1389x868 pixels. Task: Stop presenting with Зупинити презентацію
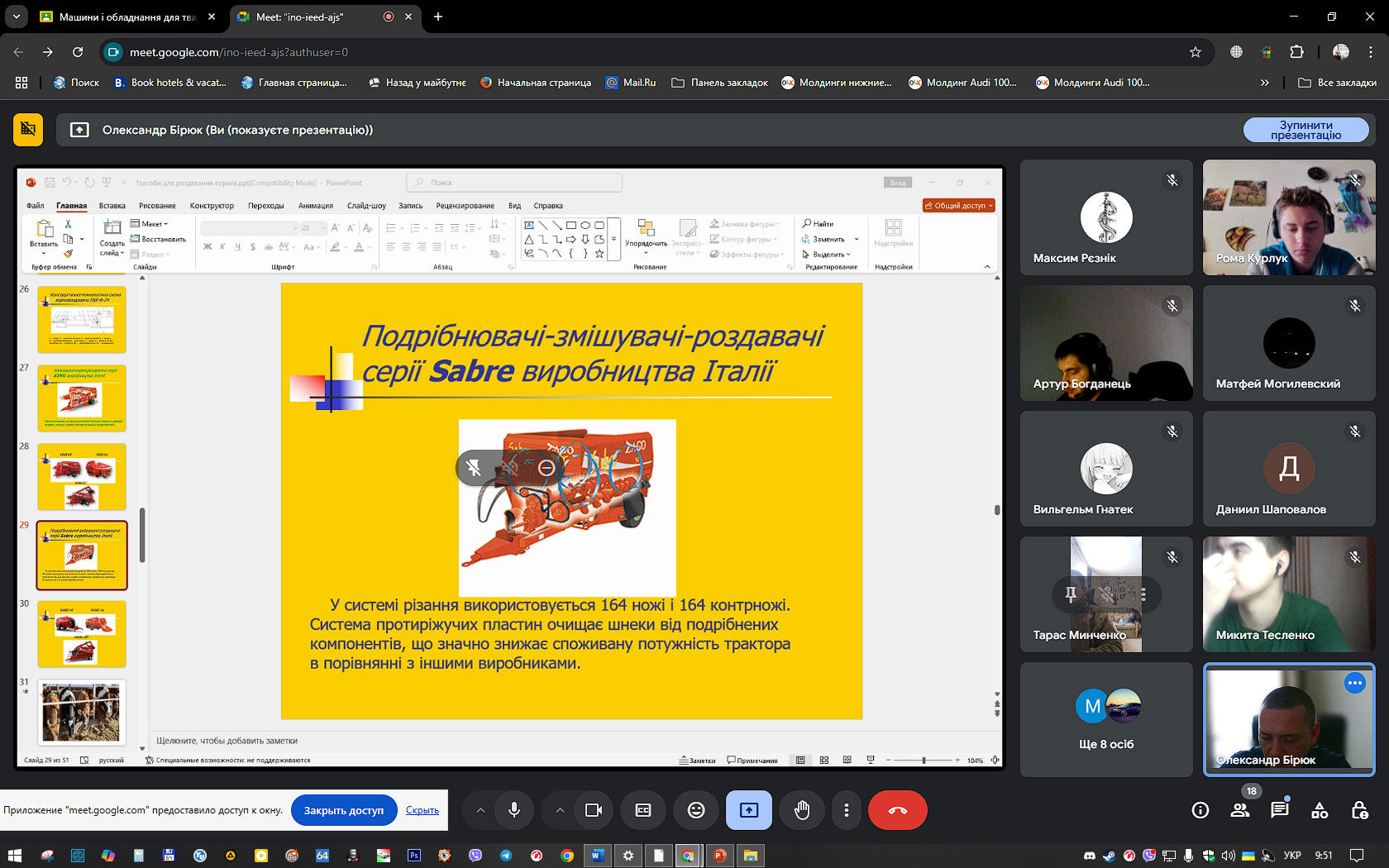click(1306, 130)
